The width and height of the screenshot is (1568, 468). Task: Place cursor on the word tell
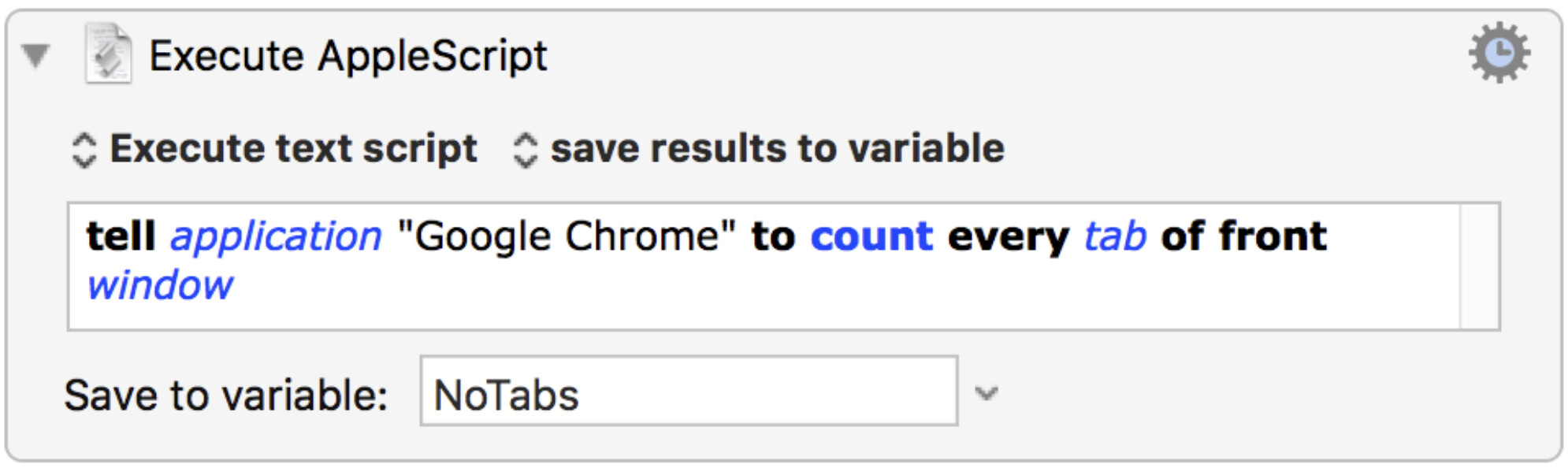[121, 236]
